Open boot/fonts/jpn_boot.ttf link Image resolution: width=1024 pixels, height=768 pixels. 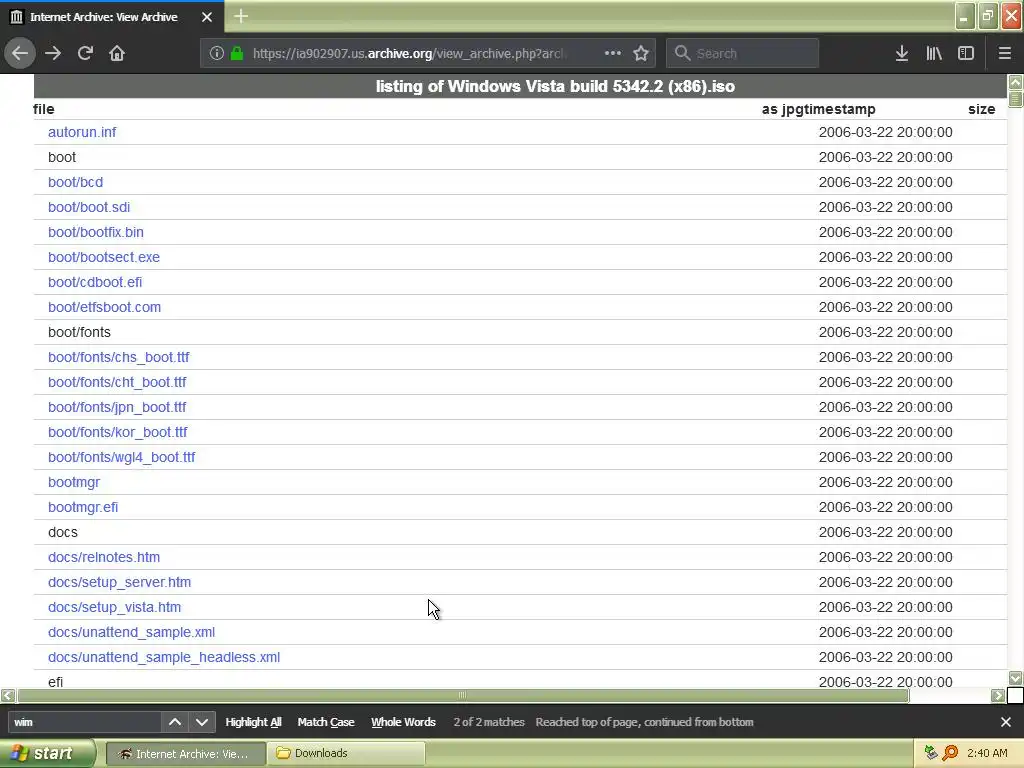[x=117, y=407]
